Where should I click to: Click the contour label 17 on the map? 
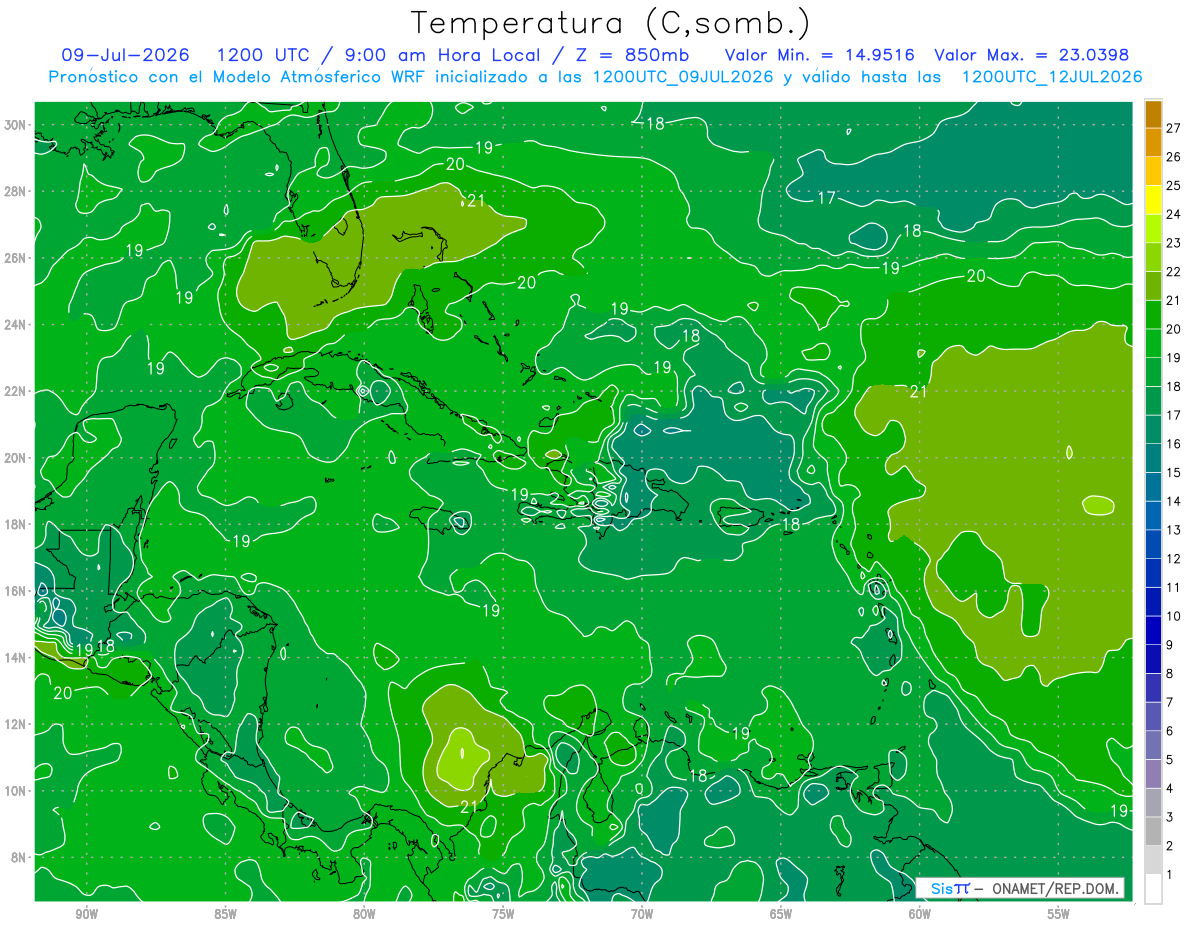(x=826, y=198)
